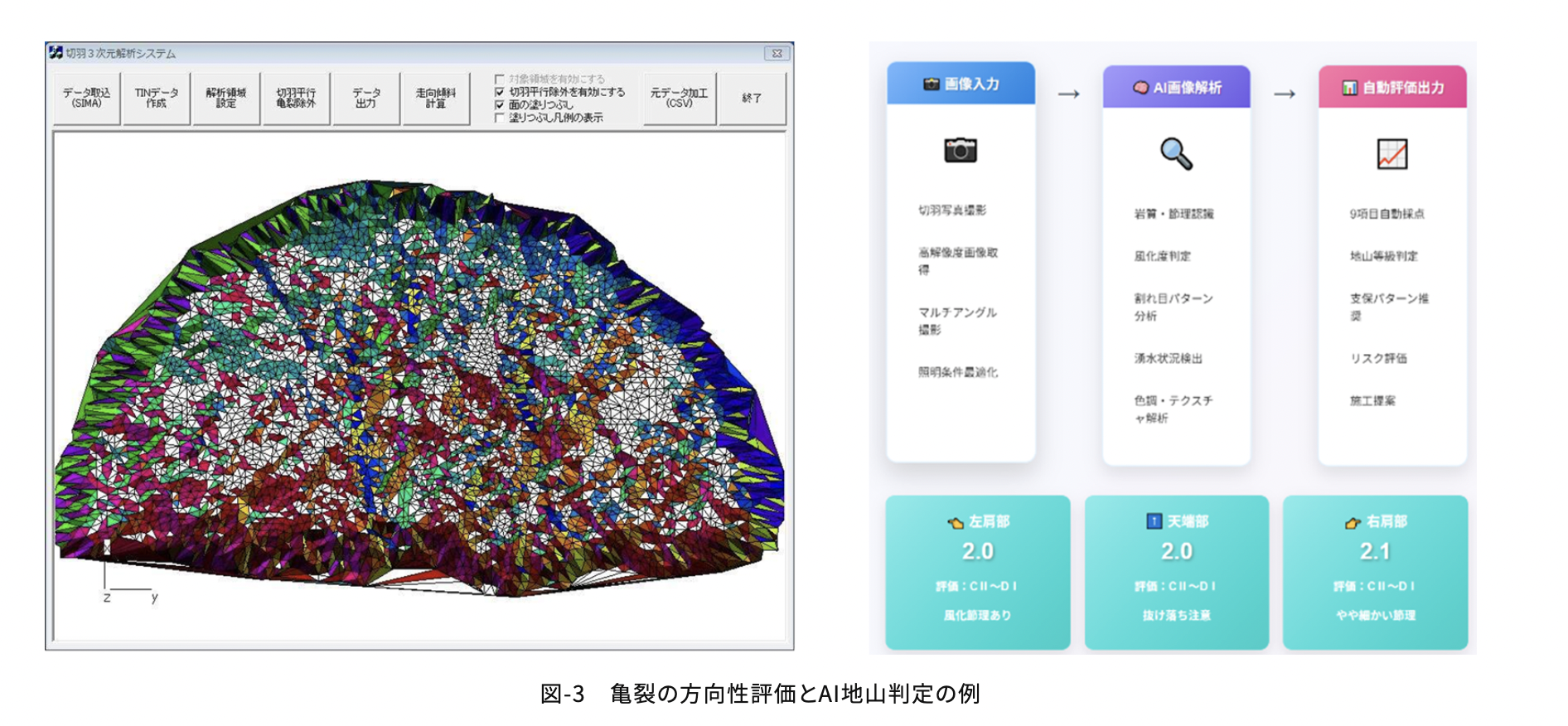Open 解析領域設定 from the toolbar
The image size is (1568, 726).
click(226, 99)
